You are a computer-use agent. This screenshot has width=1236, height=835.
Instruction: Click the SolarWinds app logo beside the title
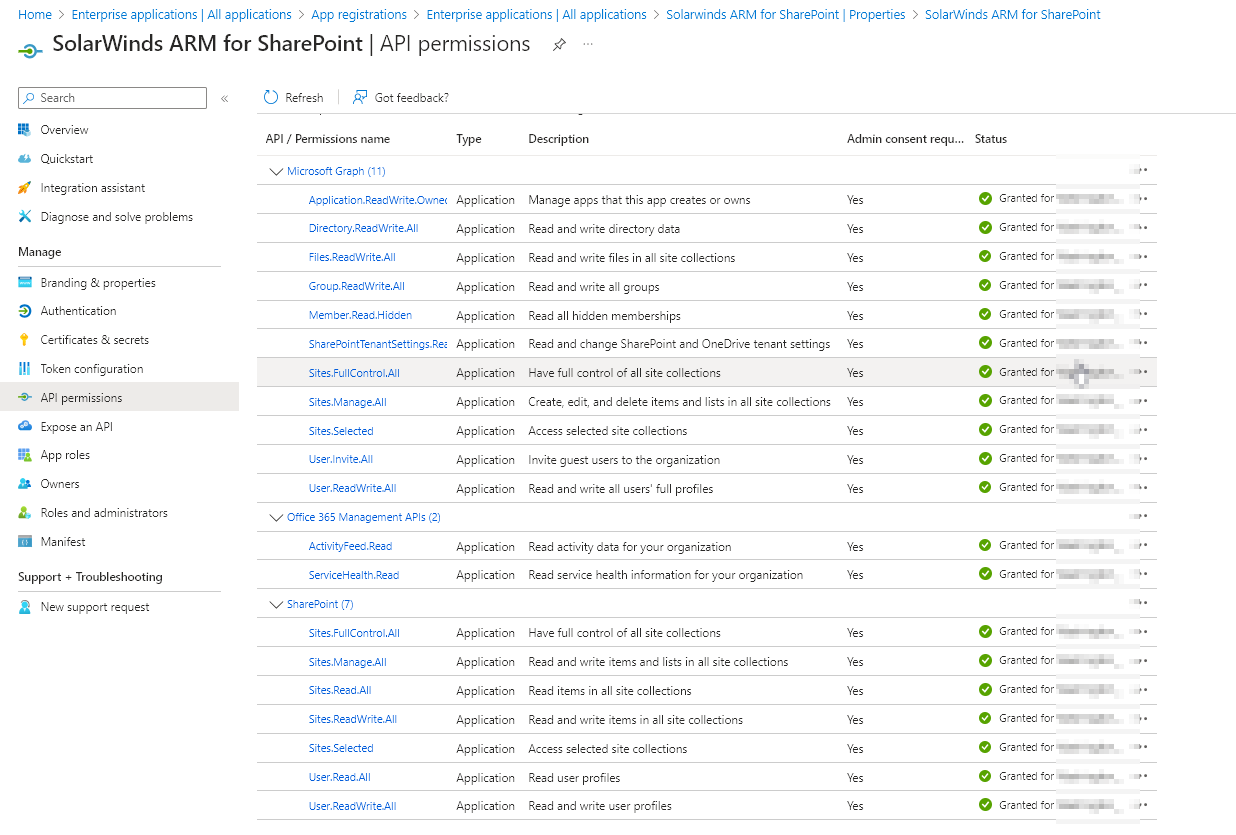tap(31, 51)
